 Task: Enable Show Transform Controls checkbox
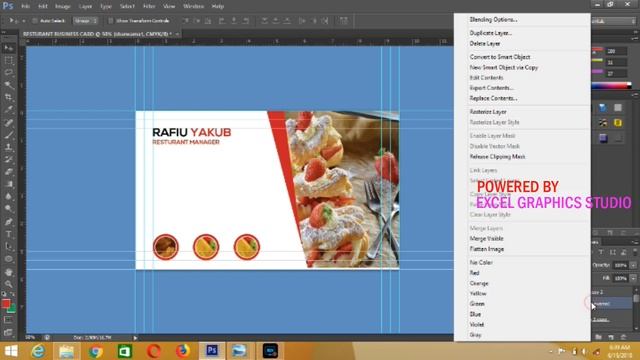coord(111,21)
